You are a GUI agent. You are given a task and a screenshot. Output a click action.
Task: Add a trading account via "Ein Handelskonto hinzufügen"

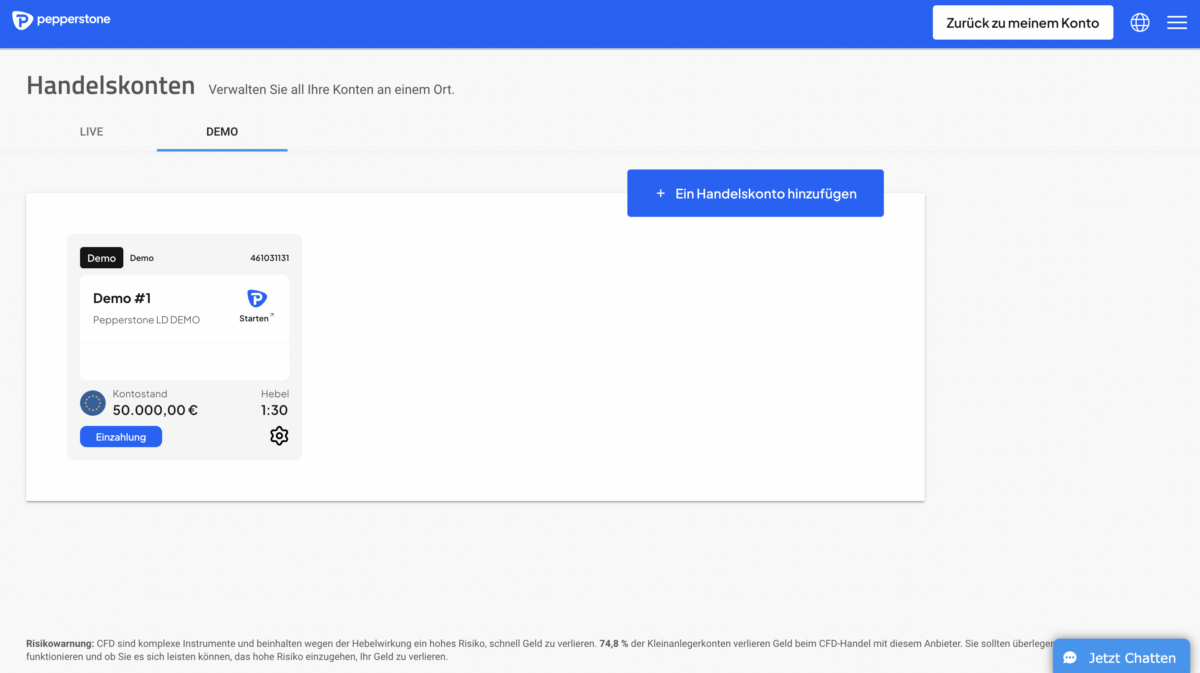pyautogui.click(x=755, y=193)
